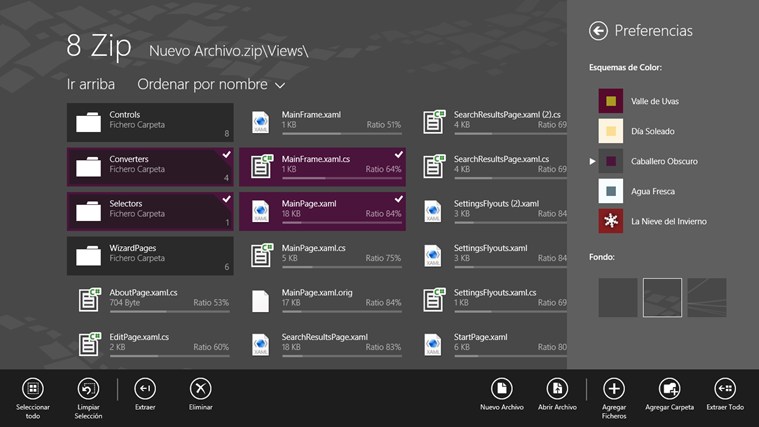Click Ir arriba to go up
This screenshot has height=427, width=759.
[x=90, y=85]
